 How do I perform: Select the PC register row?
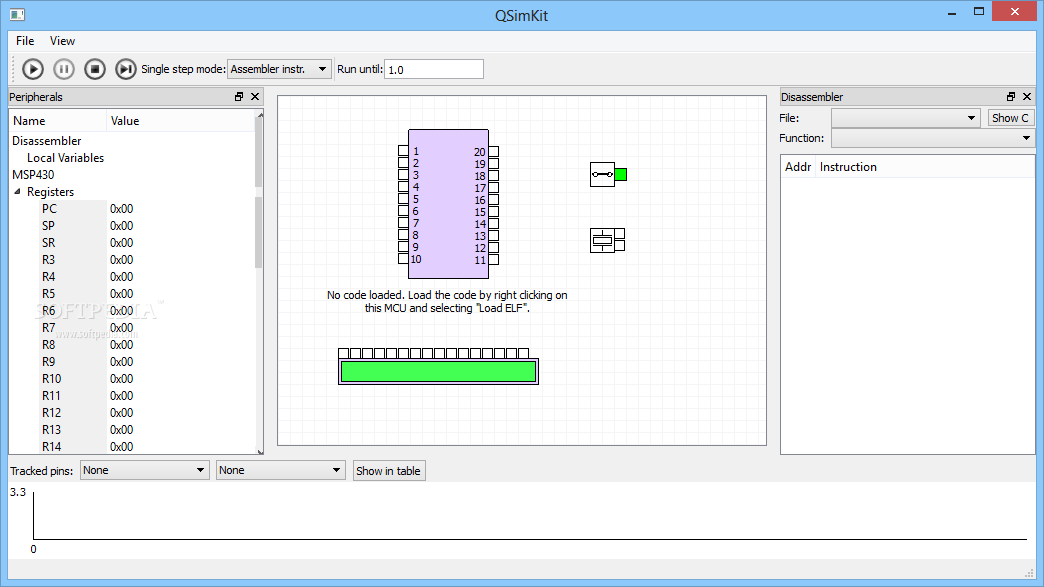(132, 209)
